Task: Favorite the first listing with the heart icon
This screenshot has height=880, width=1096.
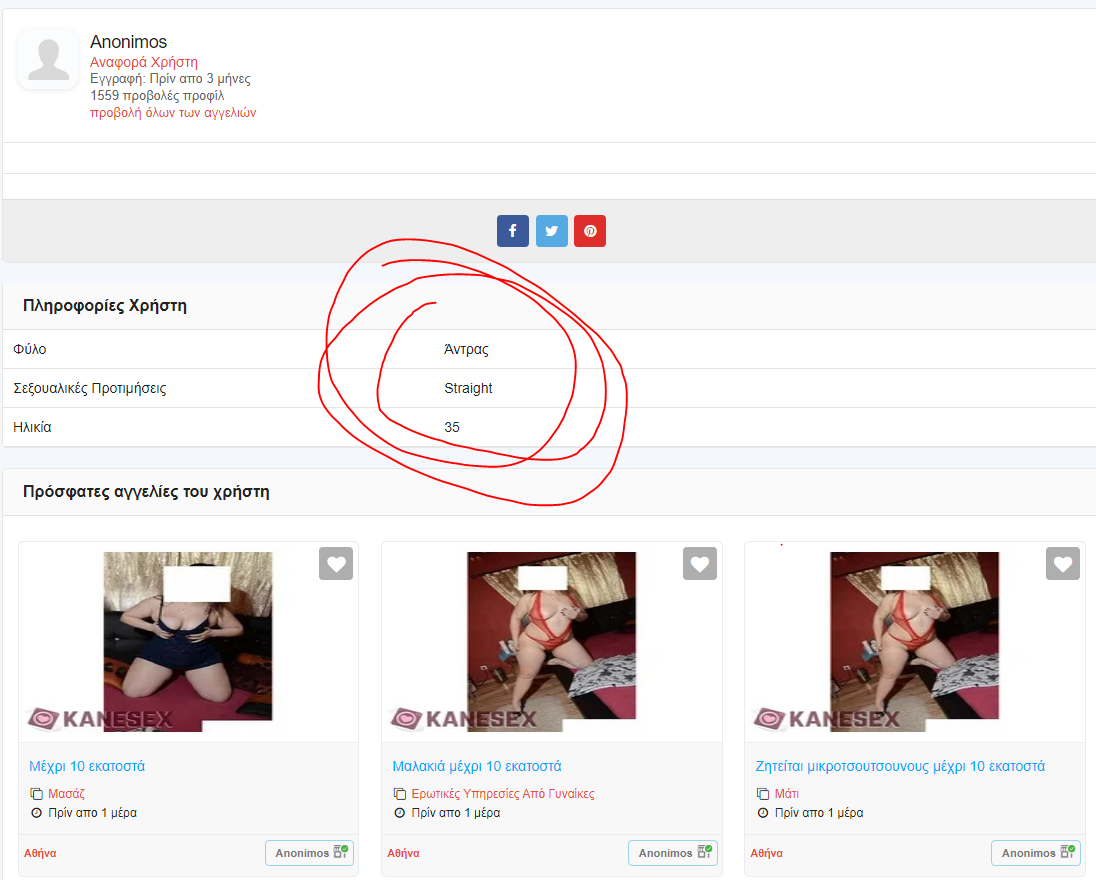Action: 336,564
